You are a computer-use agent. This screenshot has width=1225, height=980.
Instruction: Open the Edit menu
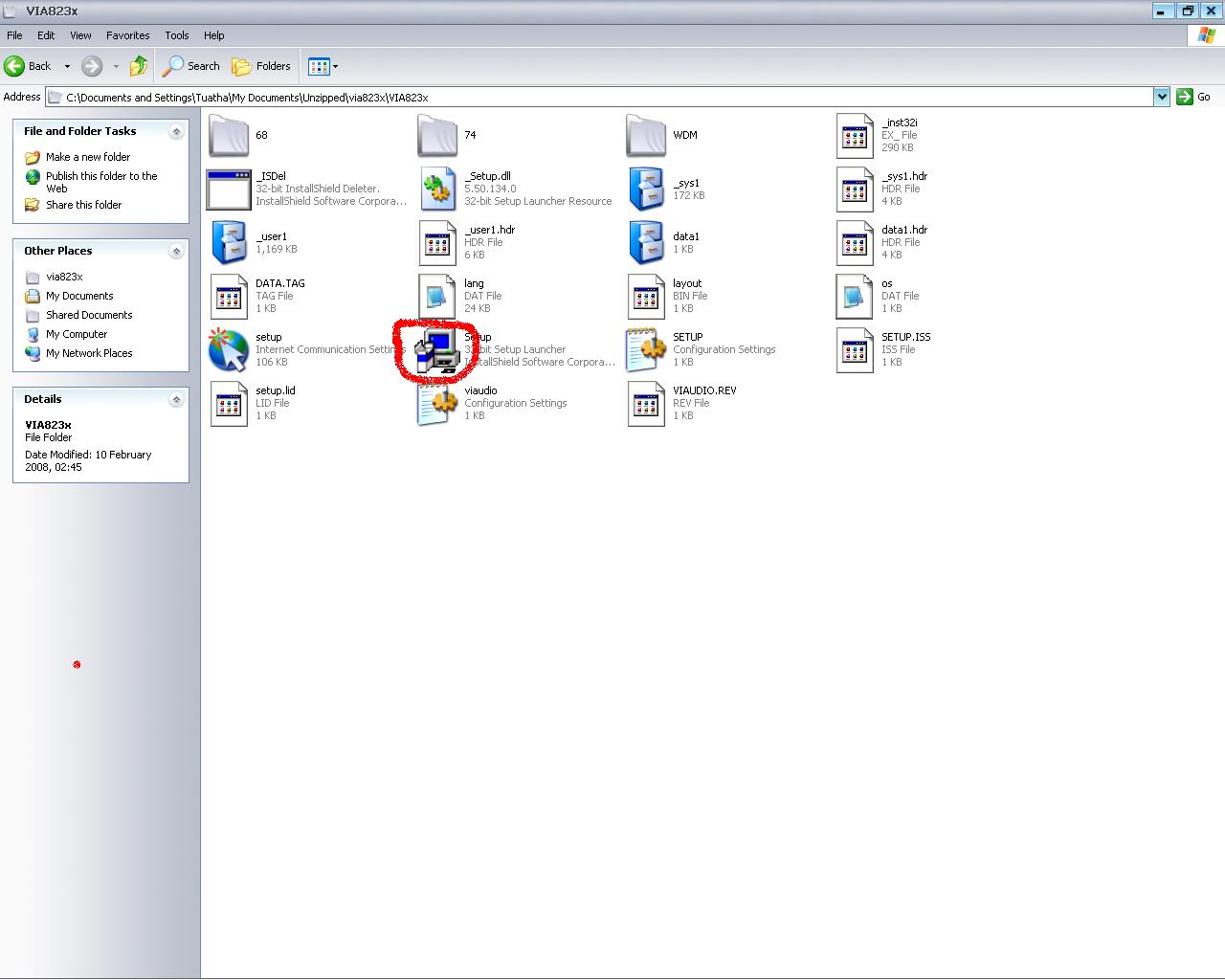[46, 35]
